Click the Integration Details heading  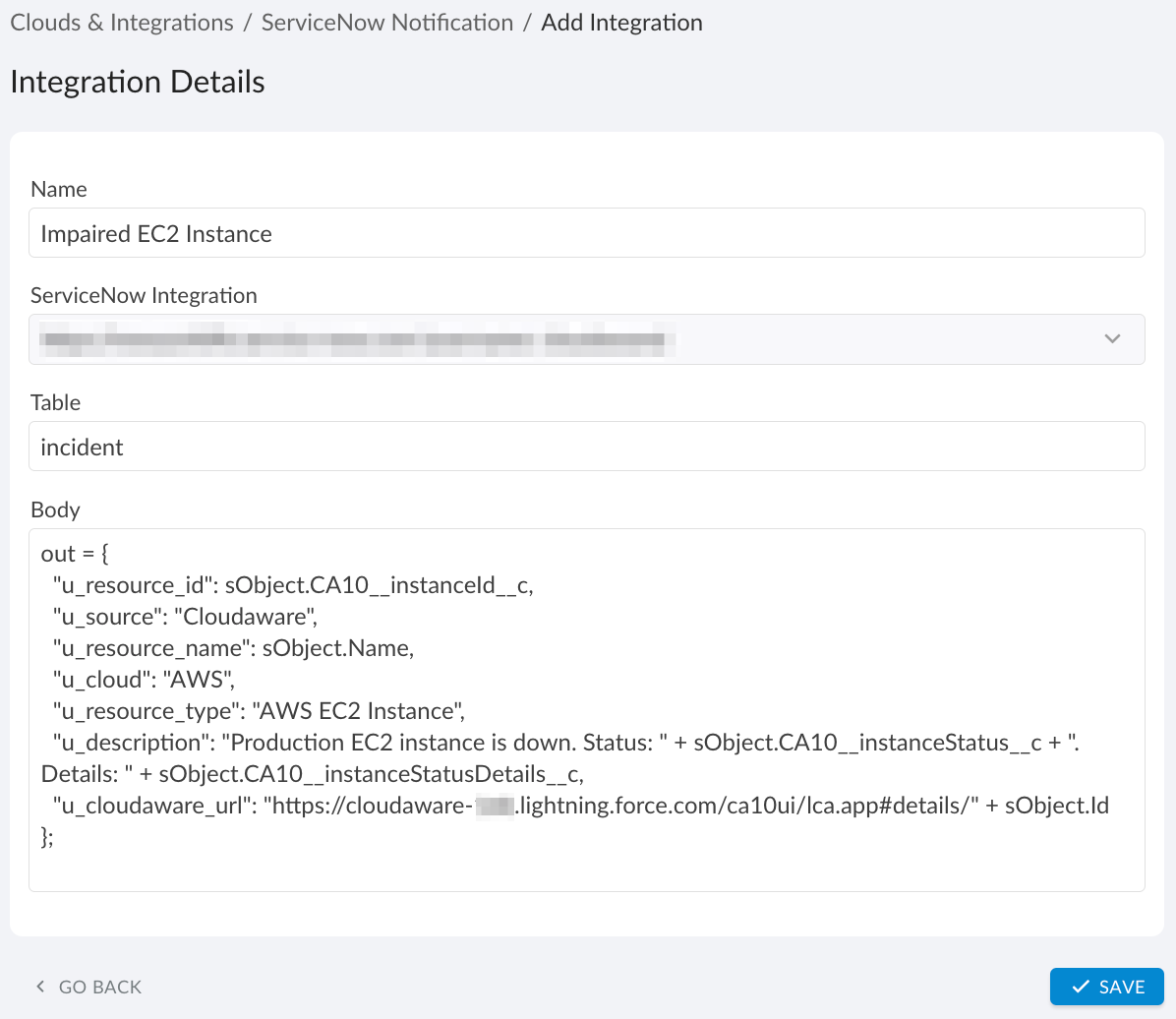pos(138,81)
